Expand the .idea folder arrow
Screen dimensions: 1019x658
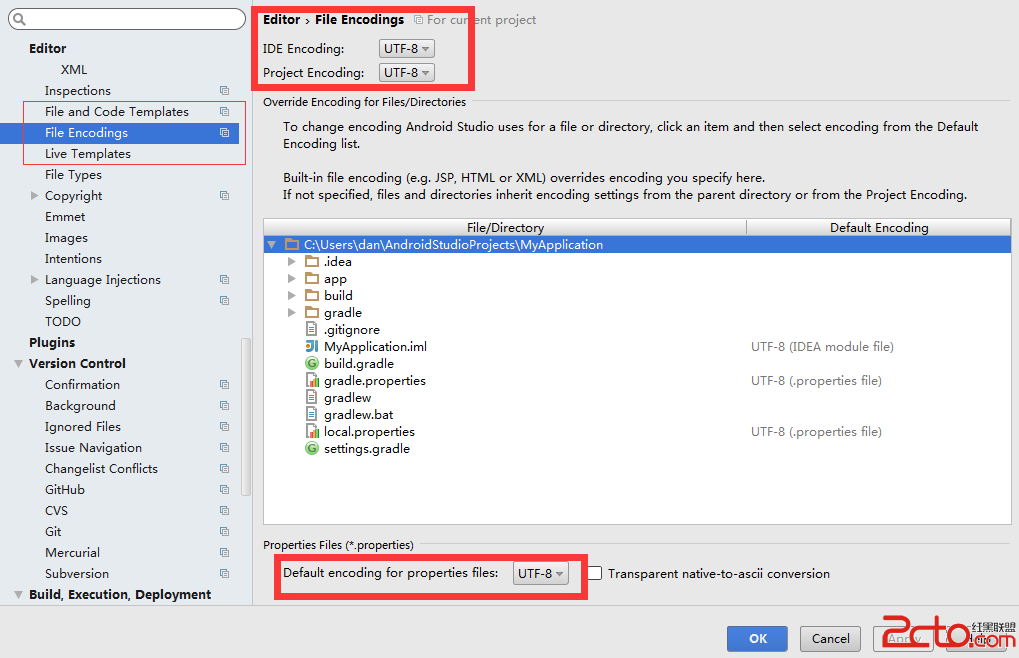(292, 261)
